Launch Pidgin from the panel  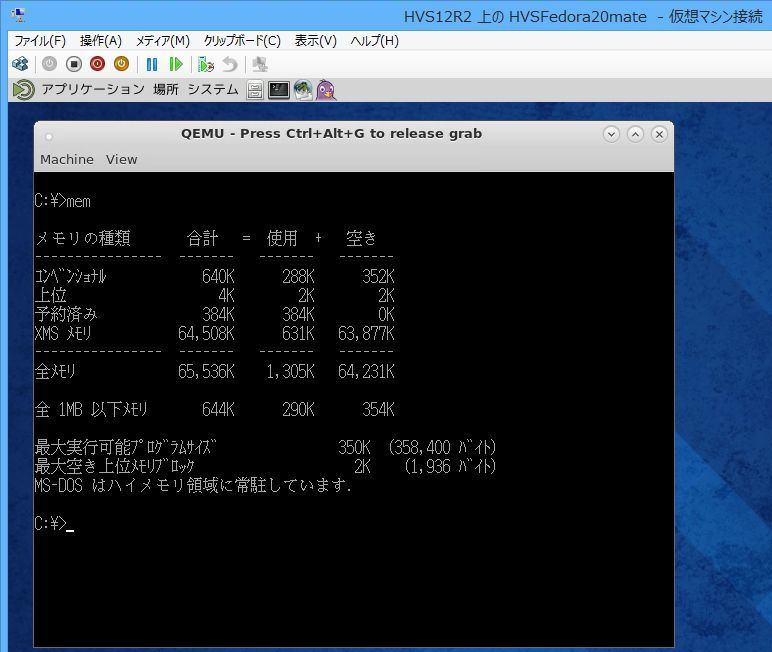pyautogui.click(x=325, y=90)
